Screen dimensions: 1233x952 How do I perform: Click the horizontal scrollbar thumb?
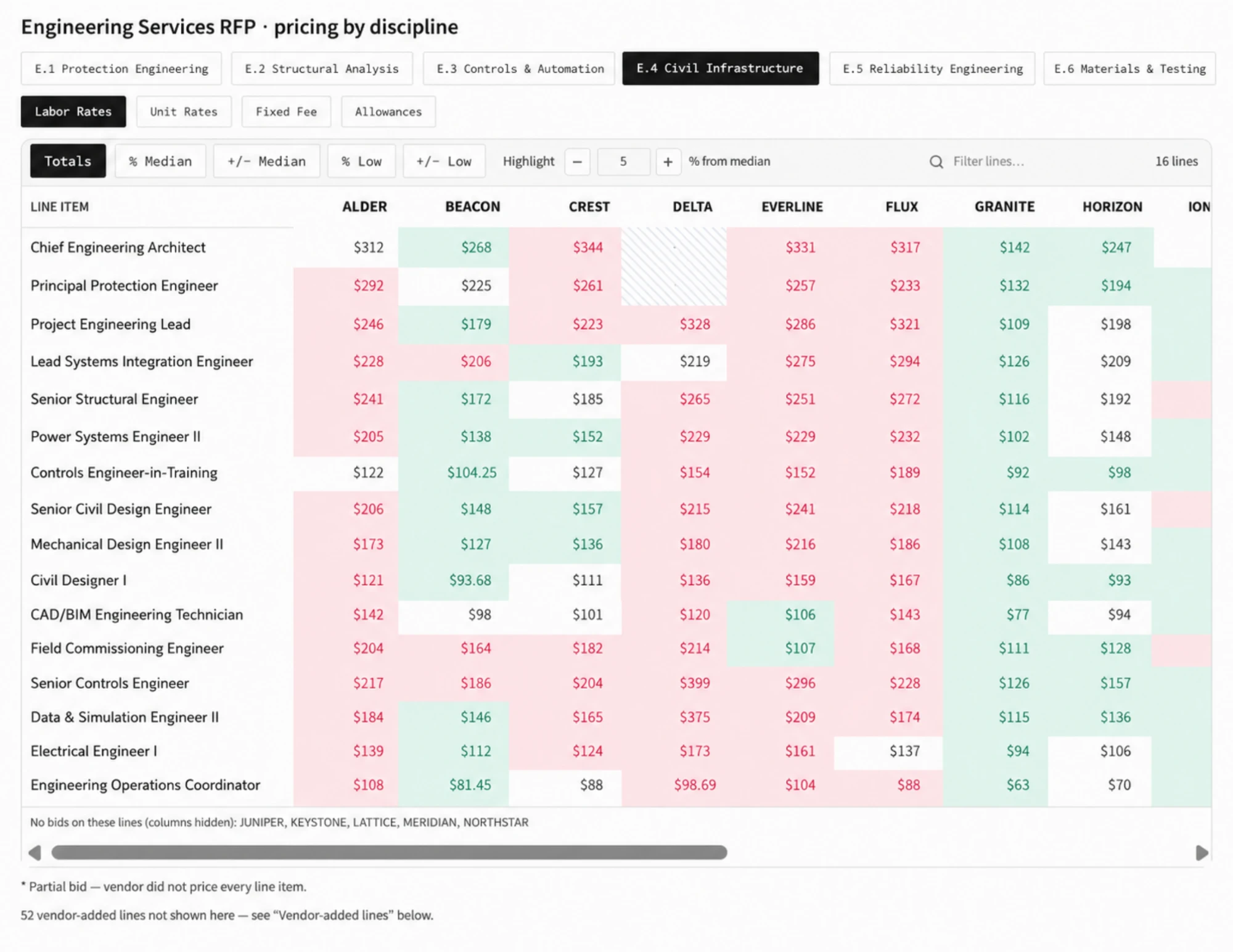coord(389,853)
